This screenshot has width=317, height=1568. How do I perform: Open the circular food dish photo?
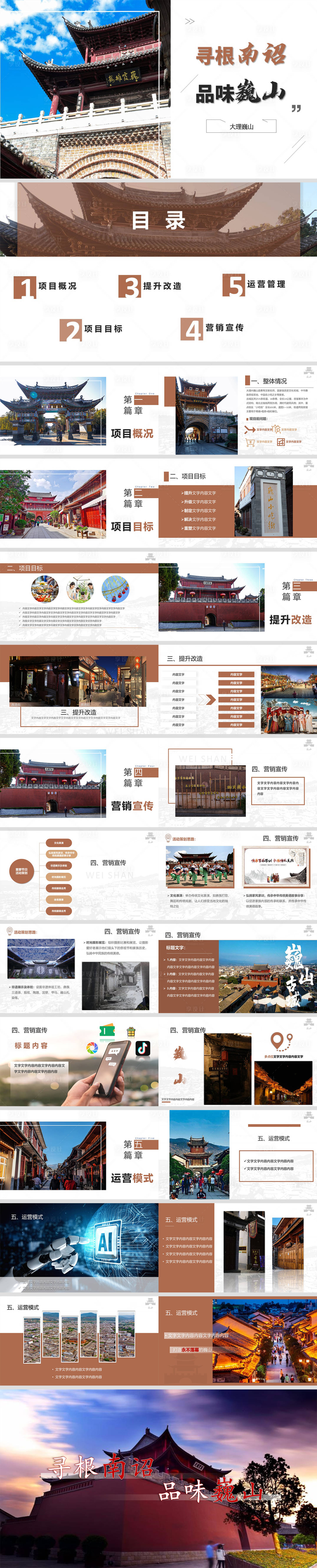[45, 589]
